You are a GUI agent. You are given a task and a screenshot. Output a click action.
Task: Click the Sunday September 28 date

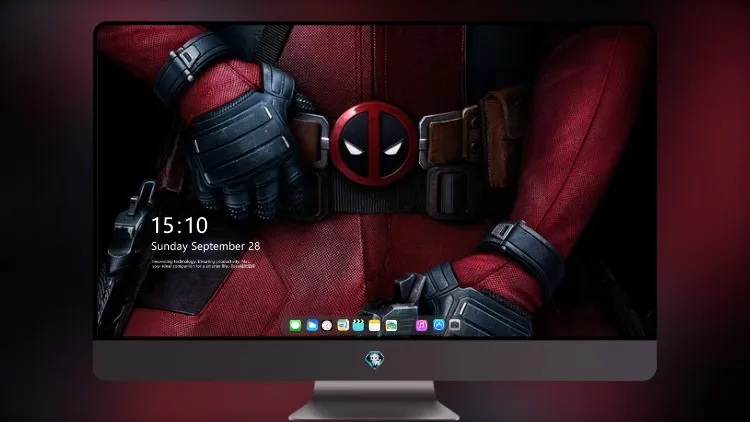pyautogui.click(x=206, y=246)
